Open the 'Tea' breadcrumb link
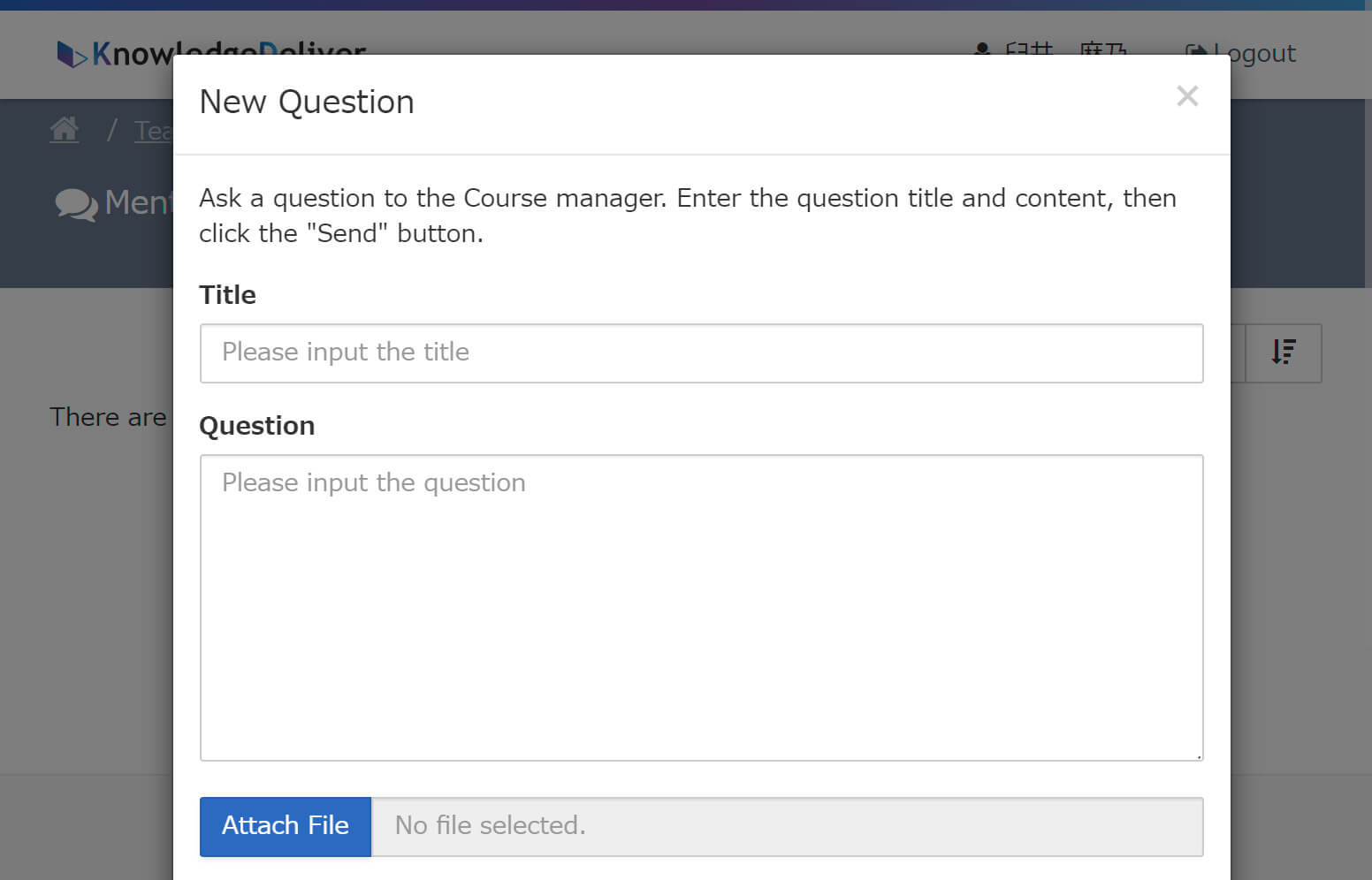Screen dimensions: 1372x880 [153, 131]
